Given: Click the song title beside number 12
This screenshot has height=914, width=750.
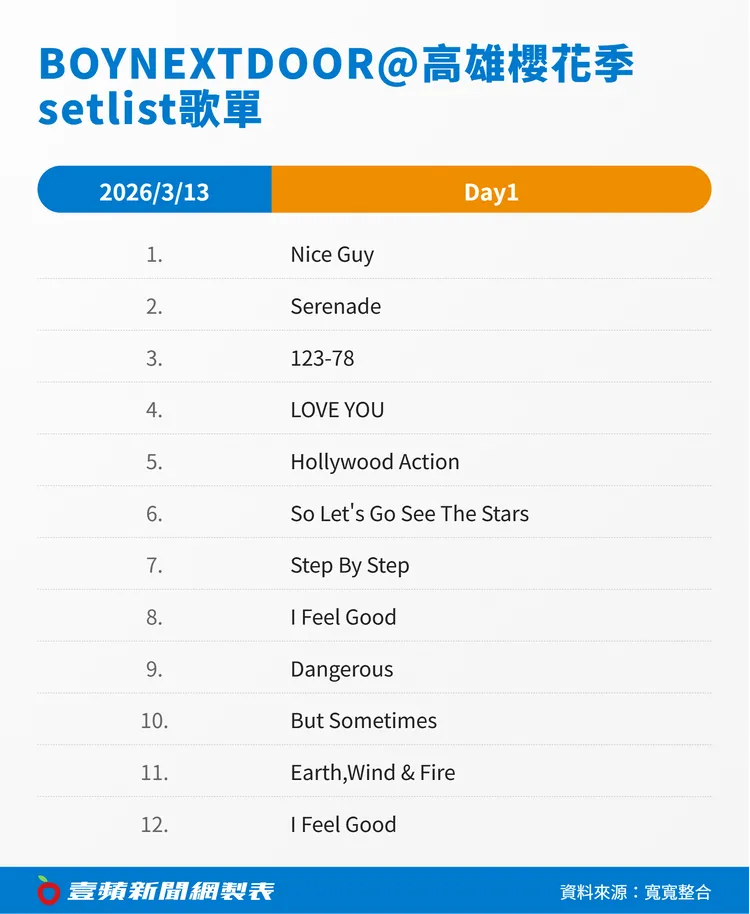Looking at the screenshot, I should (343, 825).
